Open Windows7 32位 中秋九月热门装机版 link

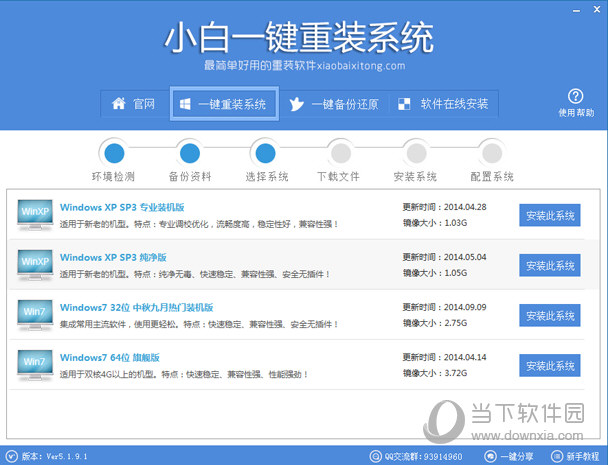(136, 308)
